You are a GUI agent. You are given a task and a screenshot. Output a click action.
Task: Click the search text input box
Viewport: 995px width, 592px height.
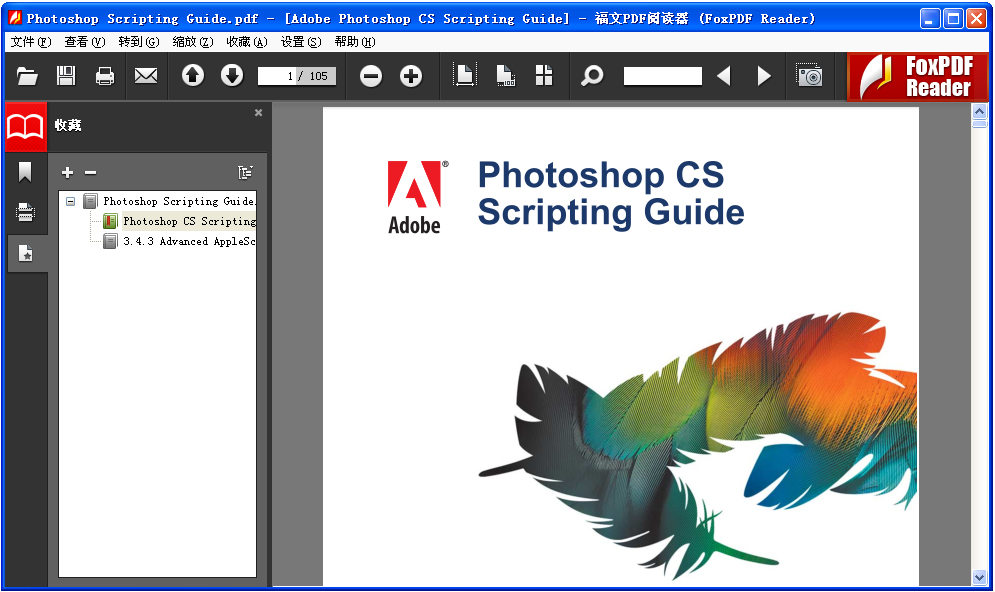click(x=662, y=76)
